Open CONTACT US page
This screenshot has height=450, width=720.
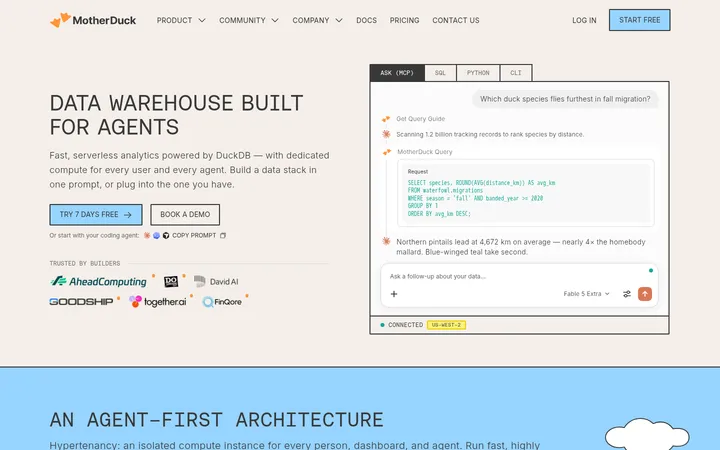pyautogui.click(x=456, y=21)
